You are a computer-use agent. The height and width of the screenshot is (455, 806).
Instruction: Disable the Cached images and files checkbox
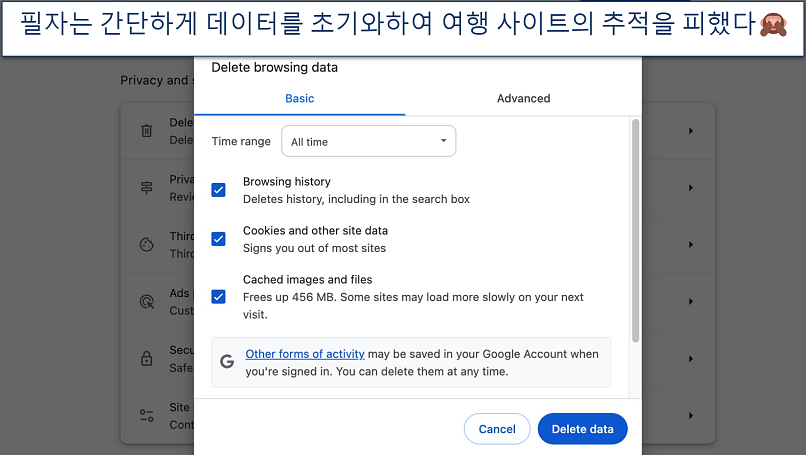[x=218, y=296]
